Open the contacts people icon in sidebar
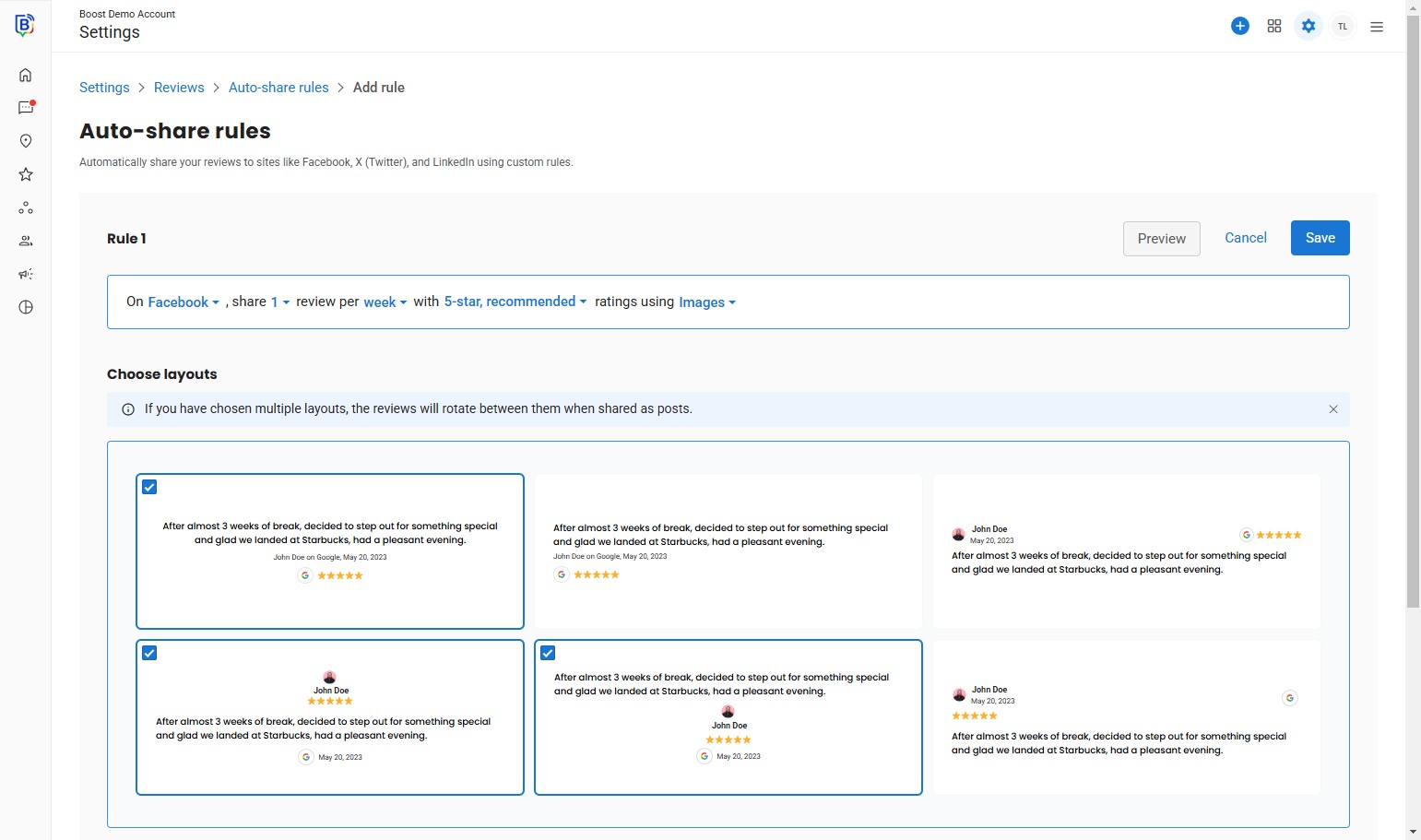The width and height of the screenshot is (1421, 840). click(26, 241)
